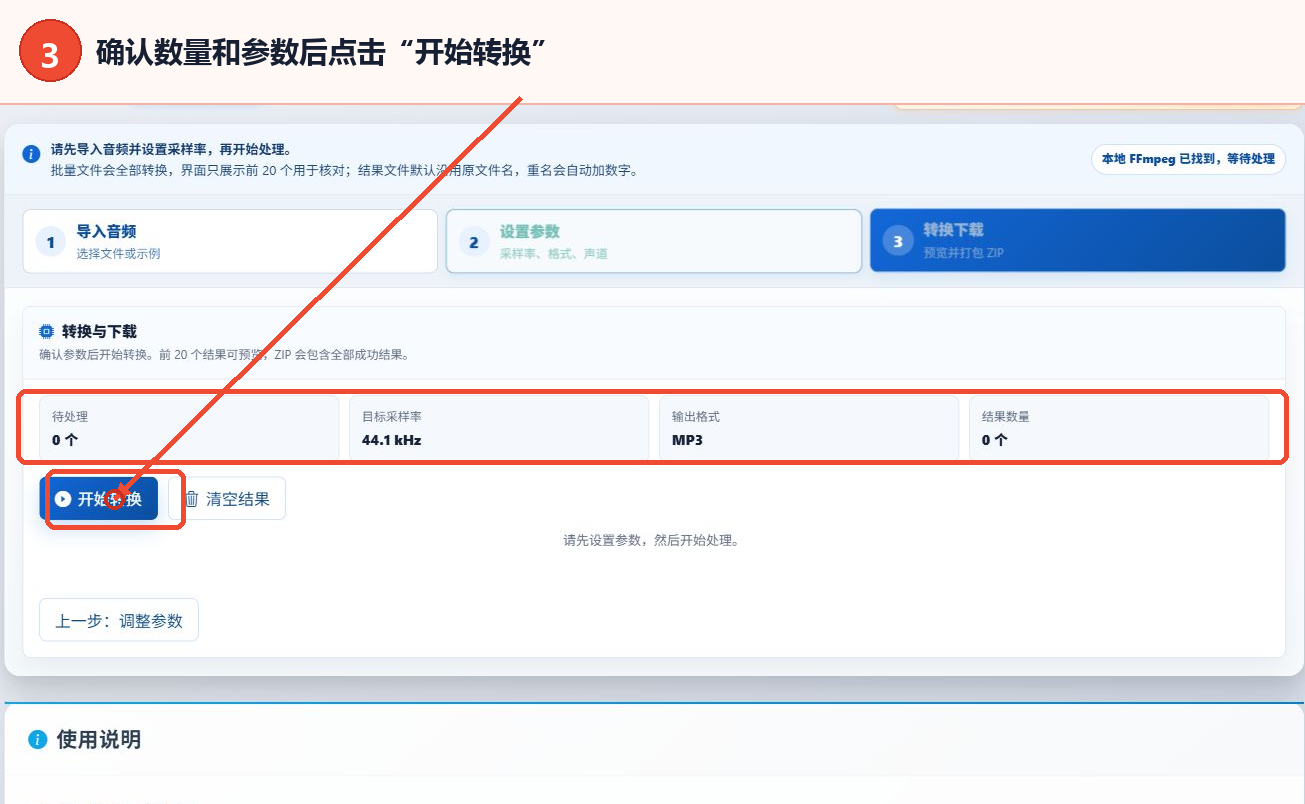Click the 转换与下载 section title
This screenshot has width=1305, height=804.
(99, 331)
